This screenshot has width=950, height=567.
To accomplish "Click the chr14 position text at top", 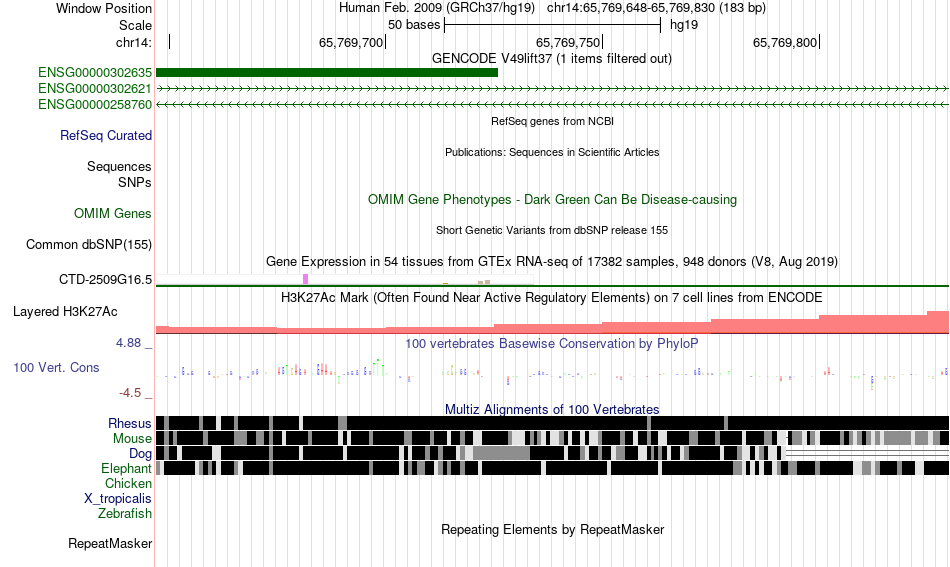I will tap(656, 8).
